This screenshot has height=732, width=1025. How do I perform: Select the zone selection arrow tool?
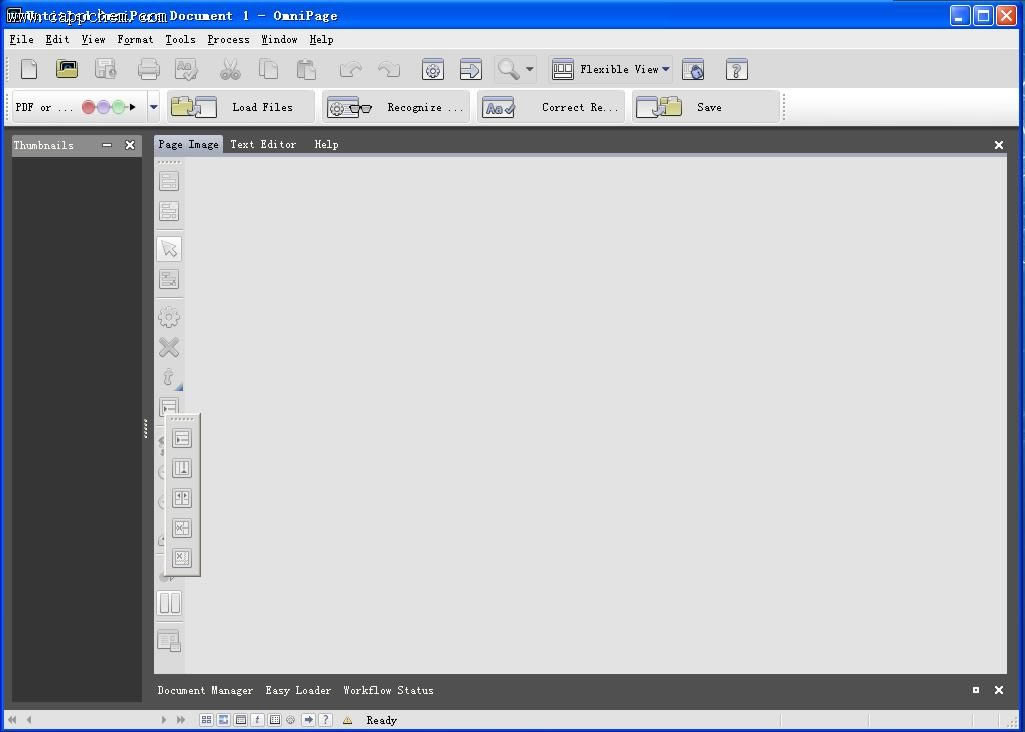point(168,248)
